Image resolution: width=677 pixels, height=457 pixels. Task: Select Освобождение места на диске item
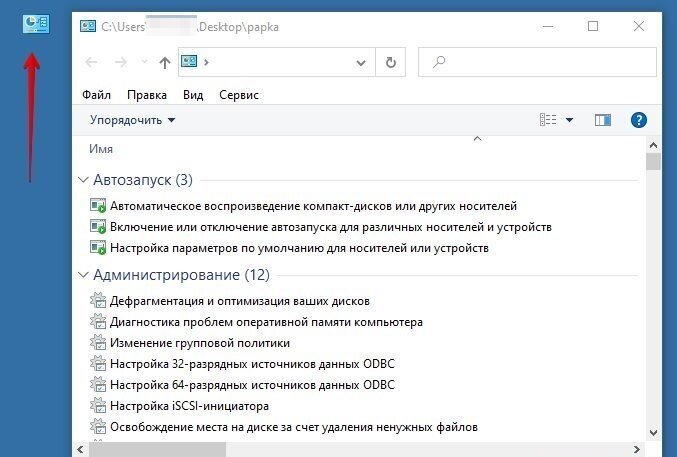(x=294, y=427)
